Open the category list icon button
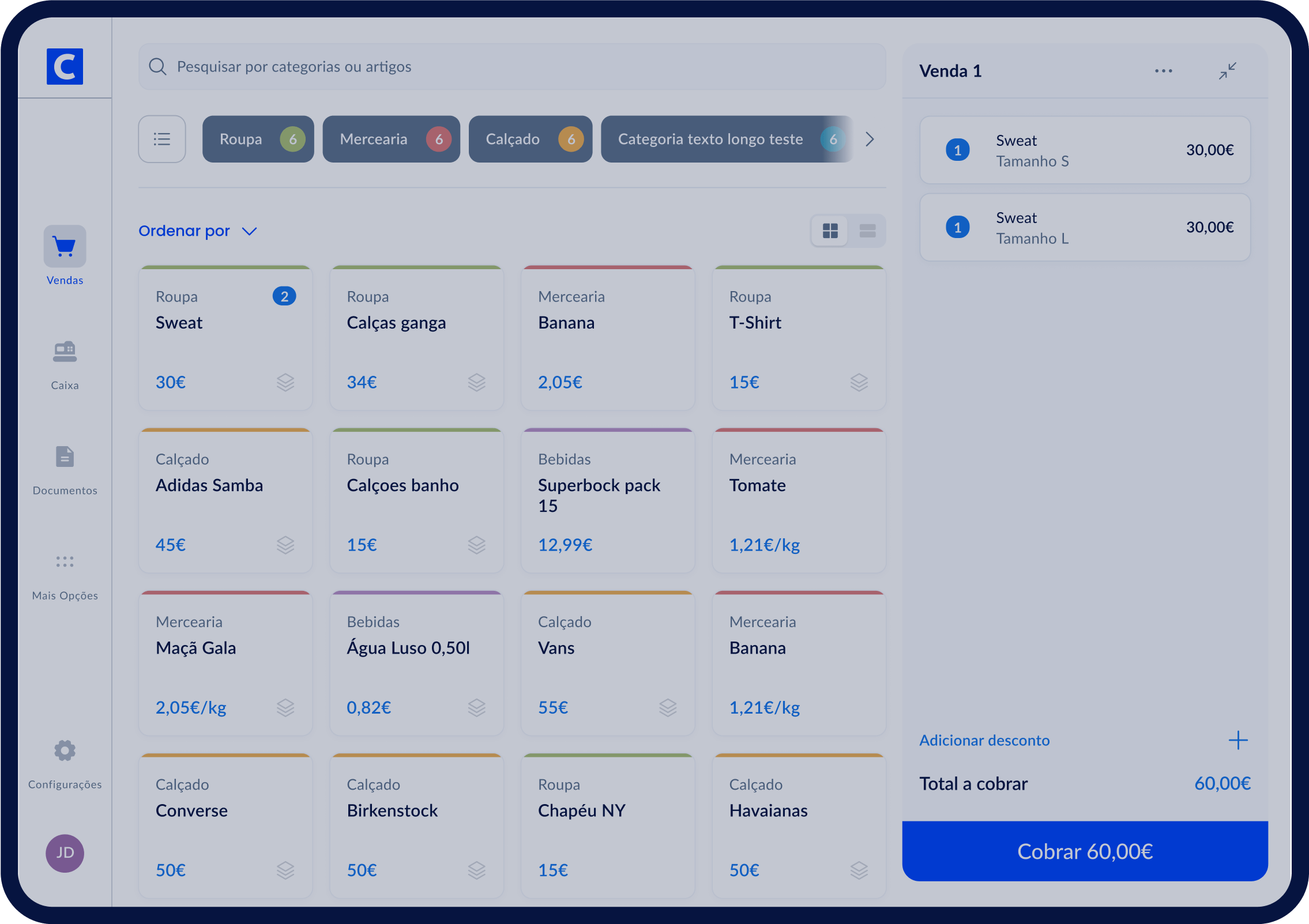This screenshot has height=924, width=1309. pos(162,139)
